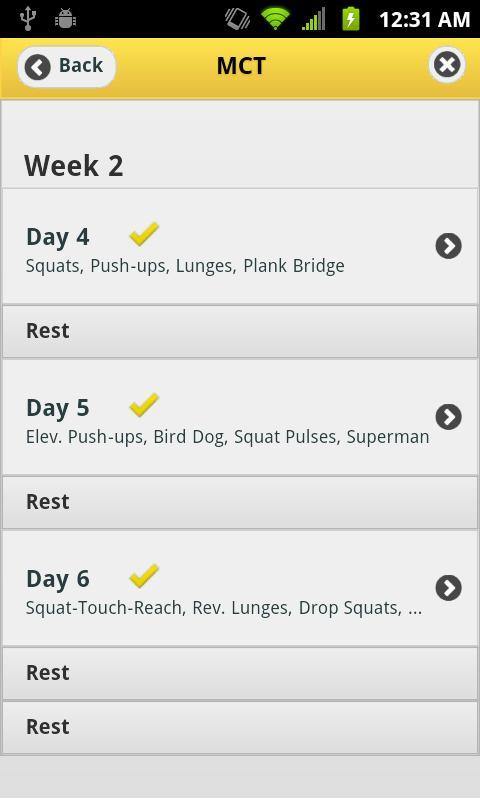Tap the Back button
The height and width of the screenshot is (800, 480).
(x=66, y=66)
